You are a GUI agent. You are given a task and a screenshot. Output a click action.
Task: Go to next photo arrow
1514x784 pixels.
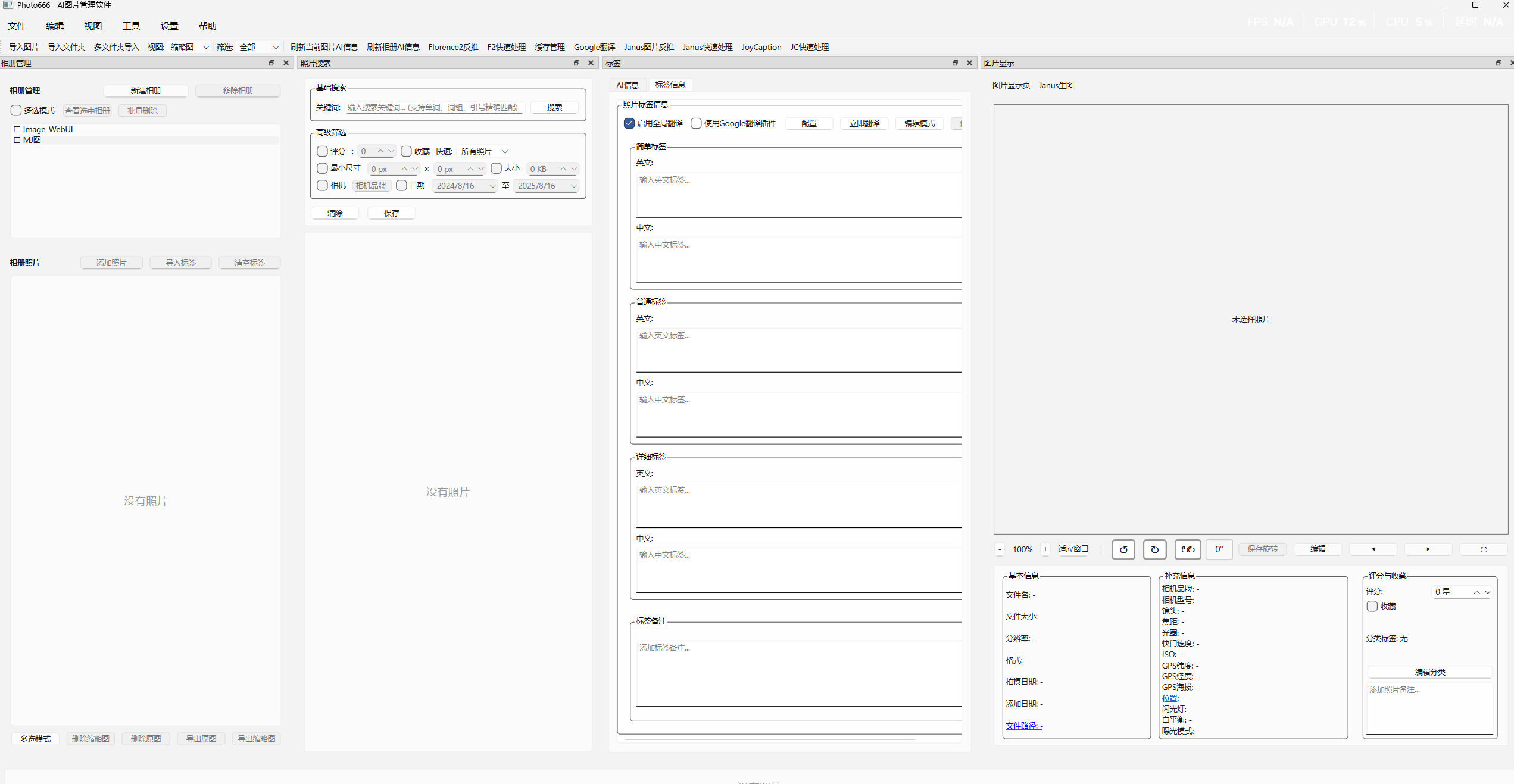[1428, 549]
